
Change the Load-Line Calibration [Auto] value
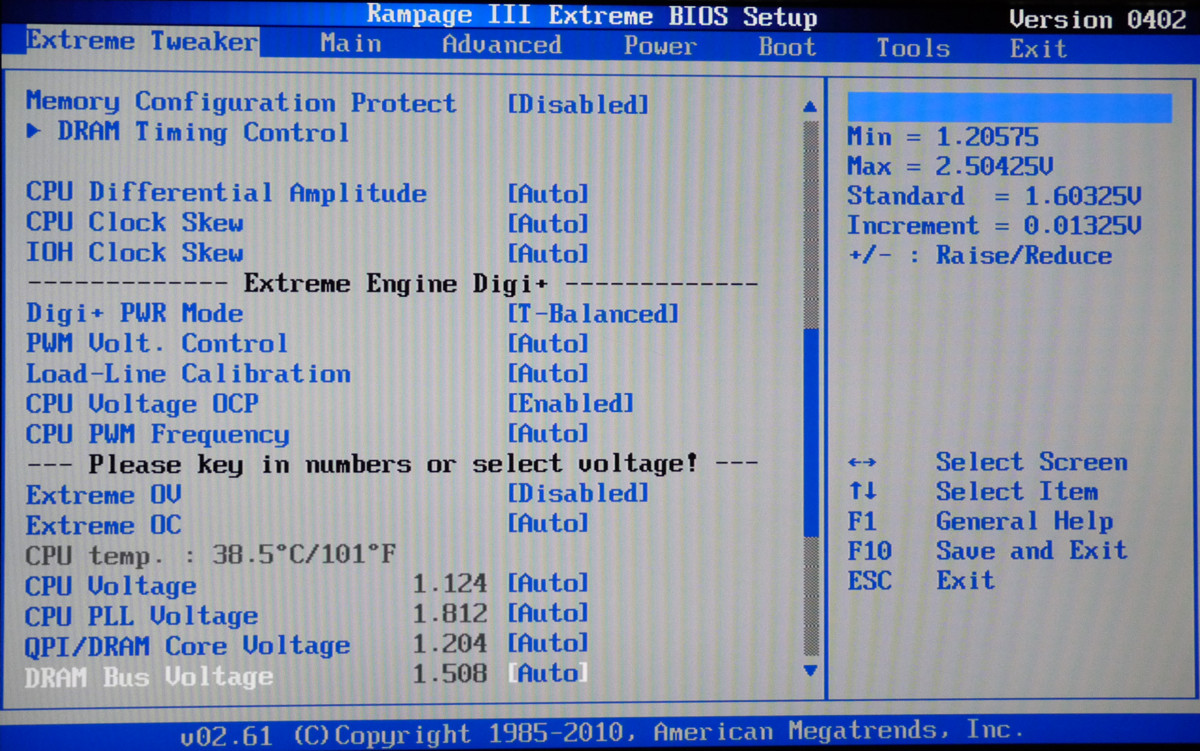(x=548, y=374)
